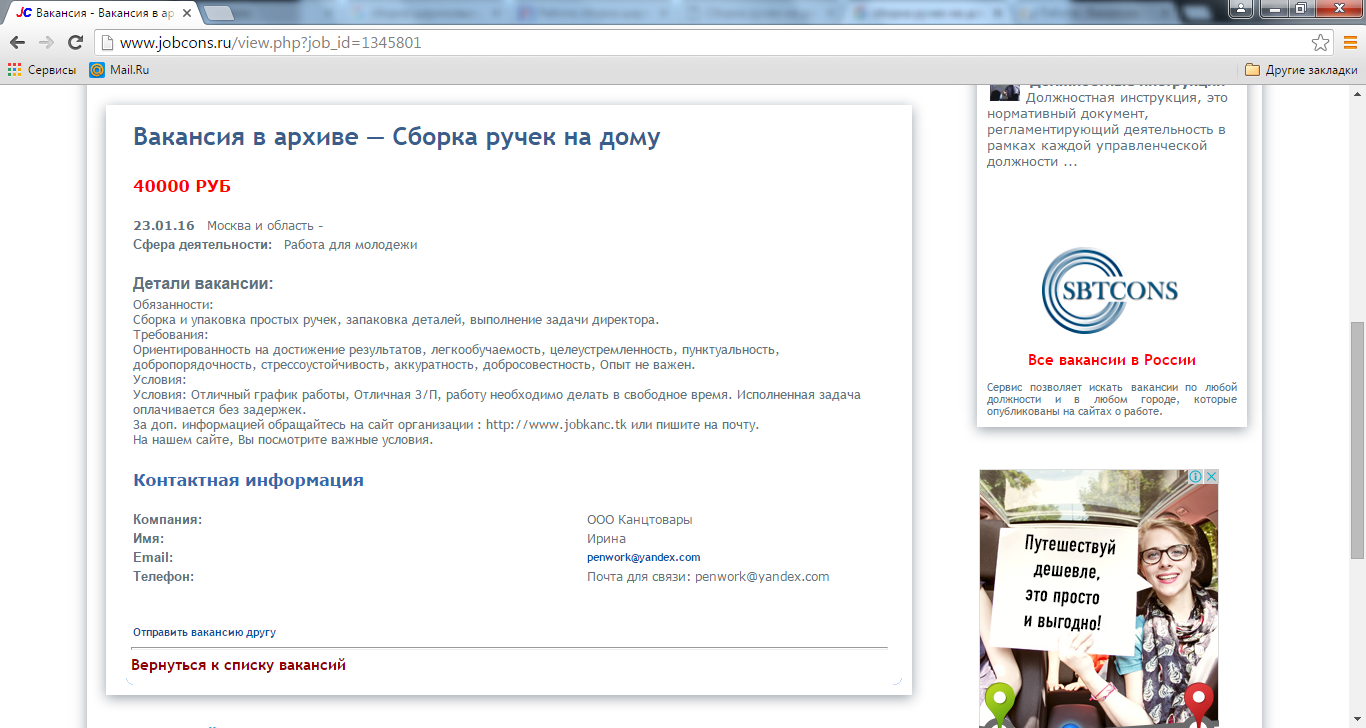
Task: Click the penwork@yandex.com email link
Action: [x=643, y=557]
